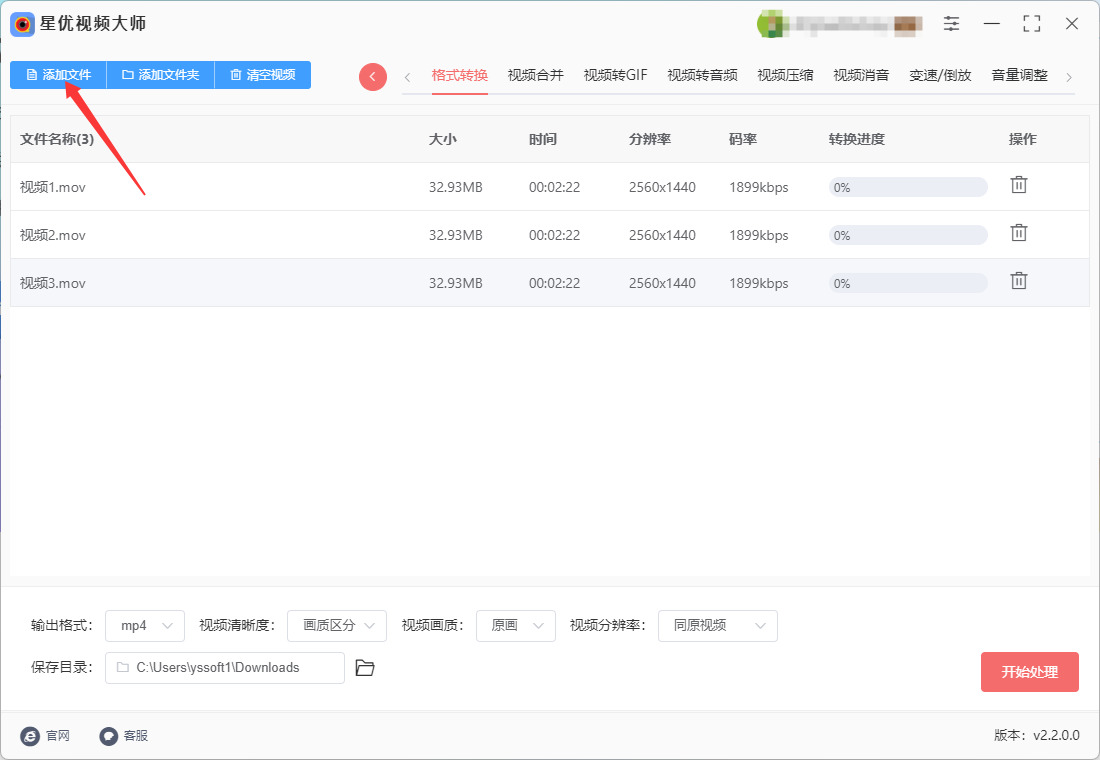This screenshot has height=760, width=1100.
Task: Click the version text v2.2.0.0
Action: 1057,735
